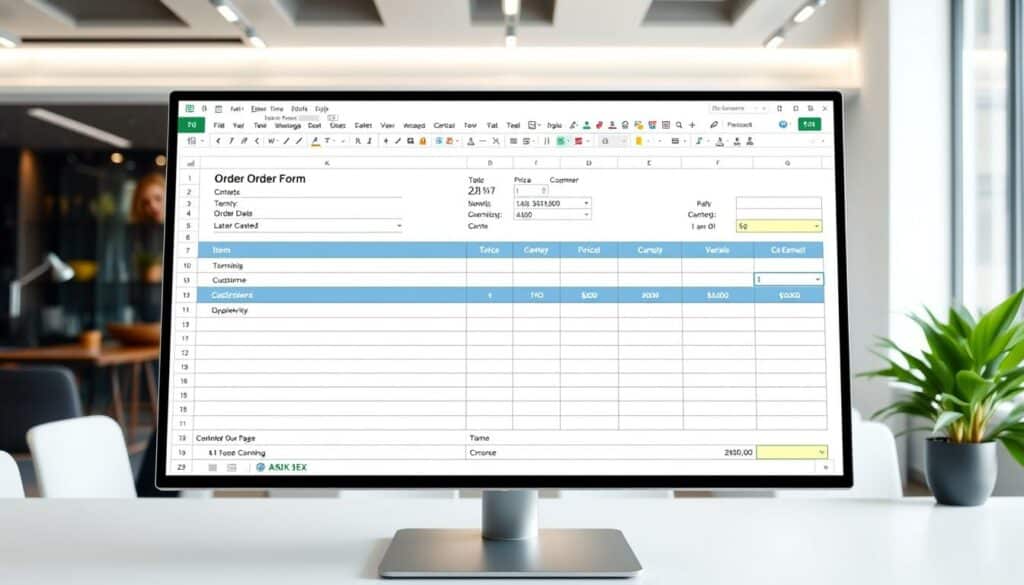Click the green button at right of menu row
This screenshot has height=585, width=1024.
coord(809,124)
